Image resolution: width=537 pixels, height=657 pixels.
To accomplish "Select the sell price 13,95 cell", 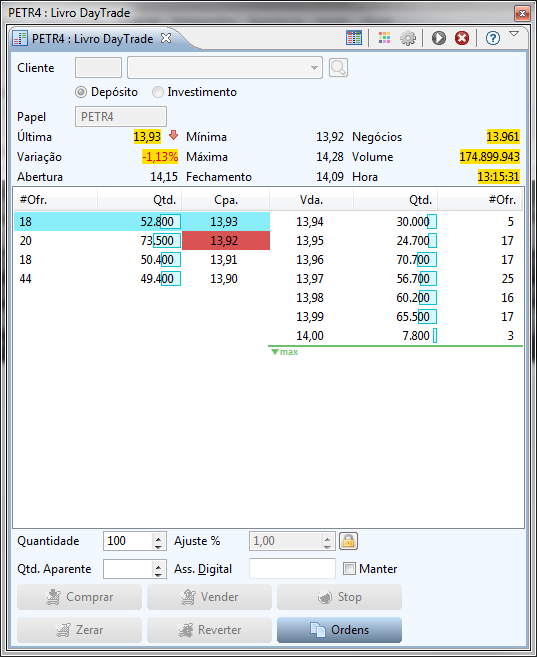I will 311,241.
